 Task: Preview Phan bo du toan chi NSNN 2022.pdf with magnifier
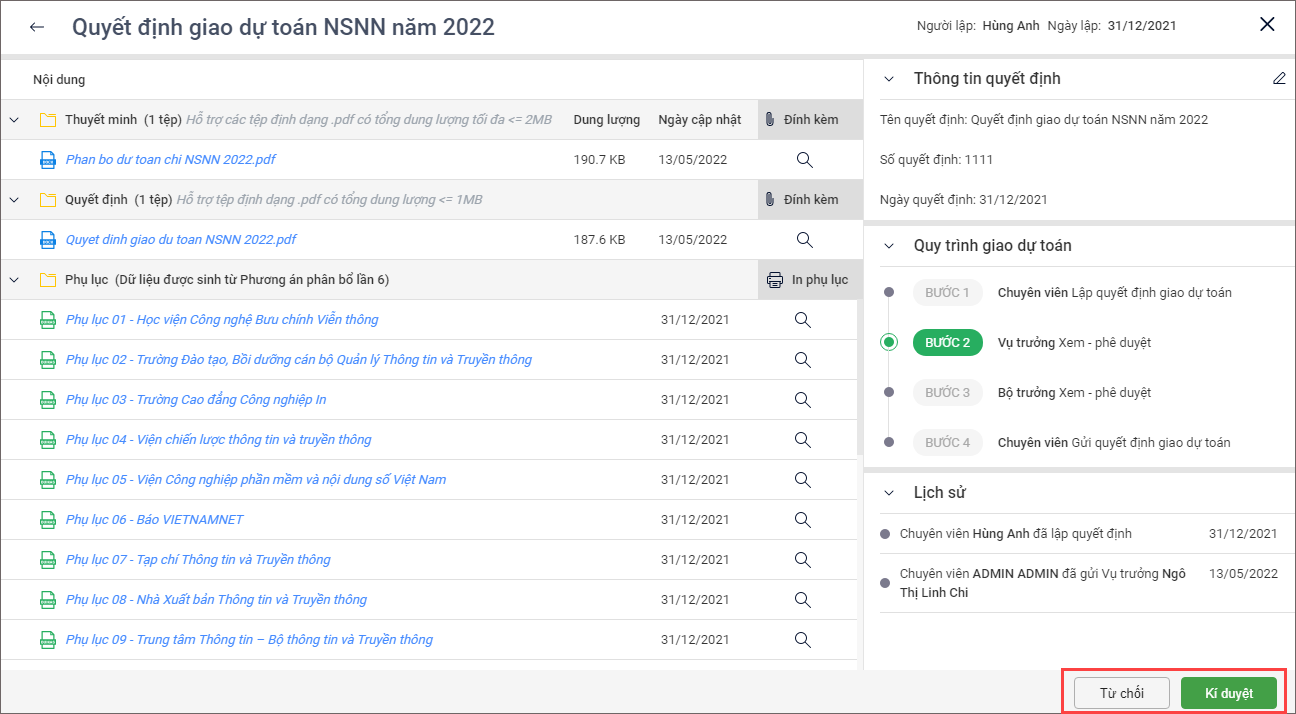tap(803, 160)
